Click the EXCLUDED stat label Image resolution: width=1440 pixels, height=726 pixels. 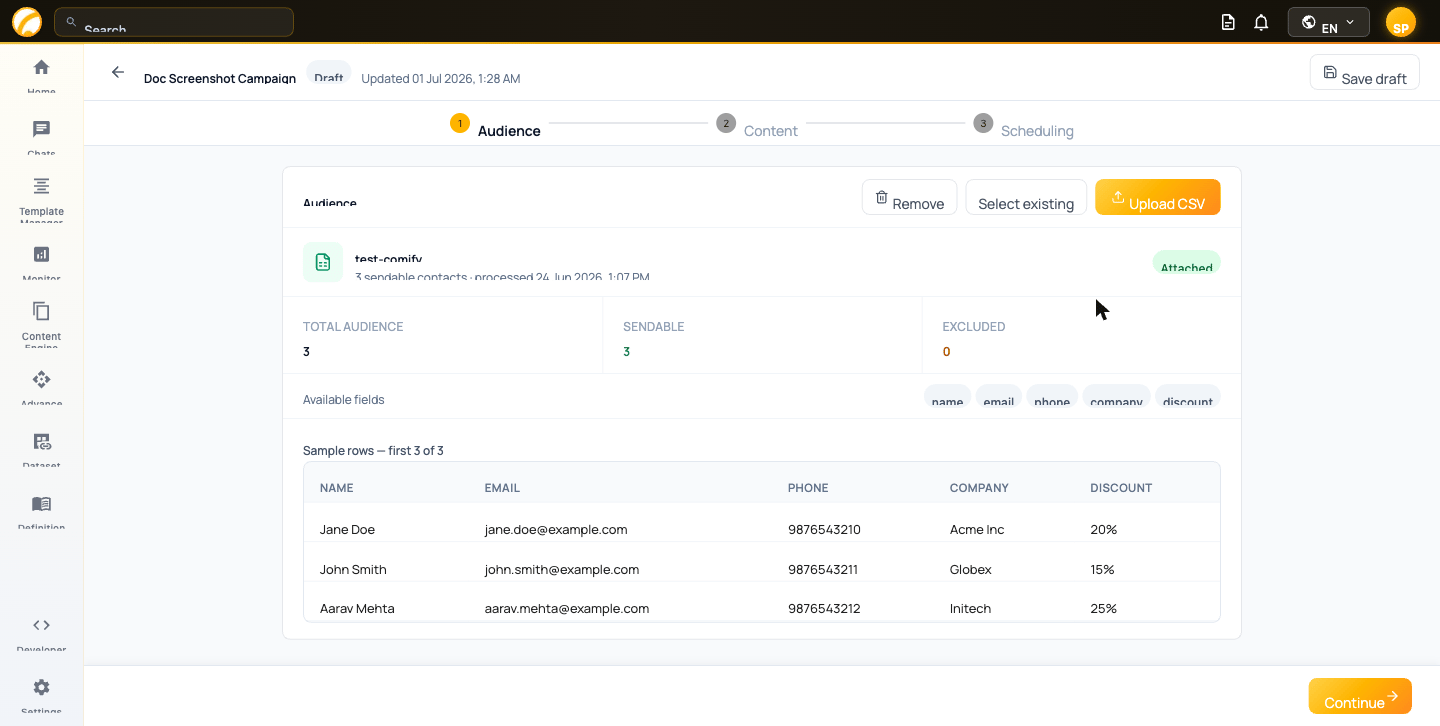click(x=974, y=327)
